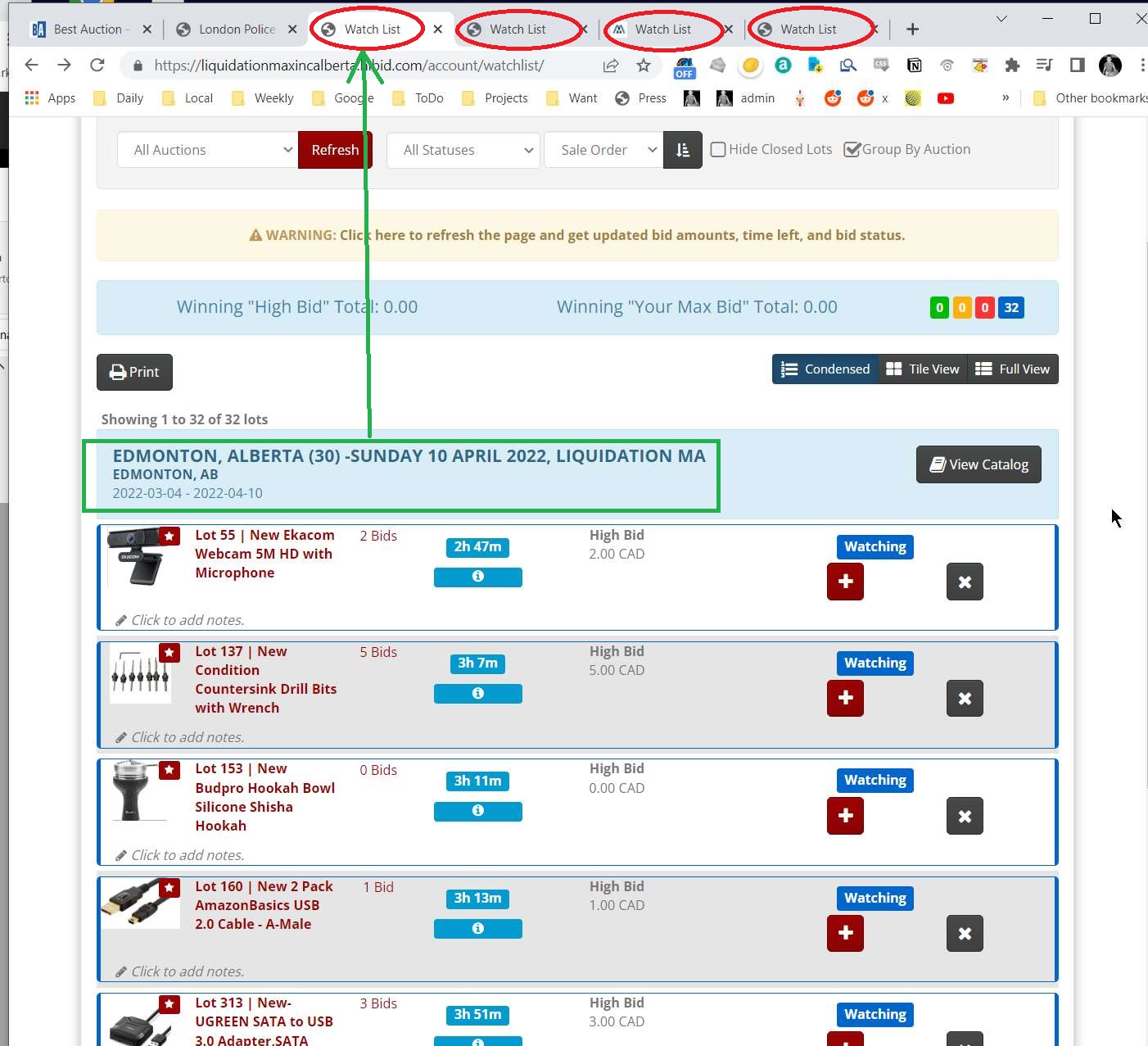The image size is (1148, 1046).
Task: Toggle Watching status for Lot 55
Action: point(875,546)
